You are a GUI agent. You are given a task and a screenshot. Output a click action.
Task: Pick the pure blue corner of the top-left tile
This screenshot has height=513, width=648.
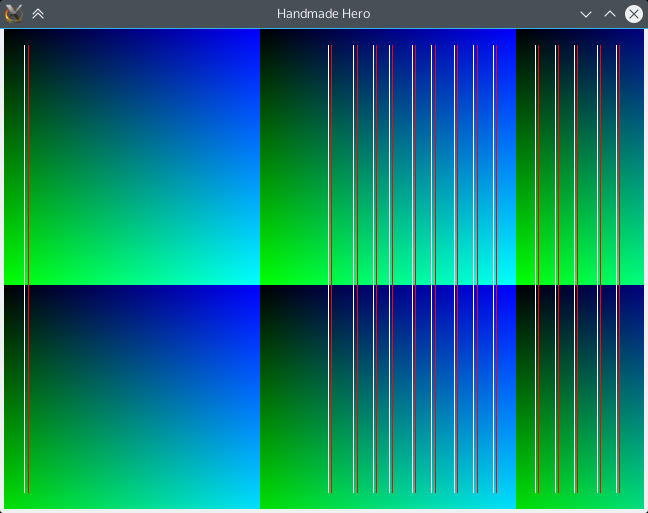(254, 35)
